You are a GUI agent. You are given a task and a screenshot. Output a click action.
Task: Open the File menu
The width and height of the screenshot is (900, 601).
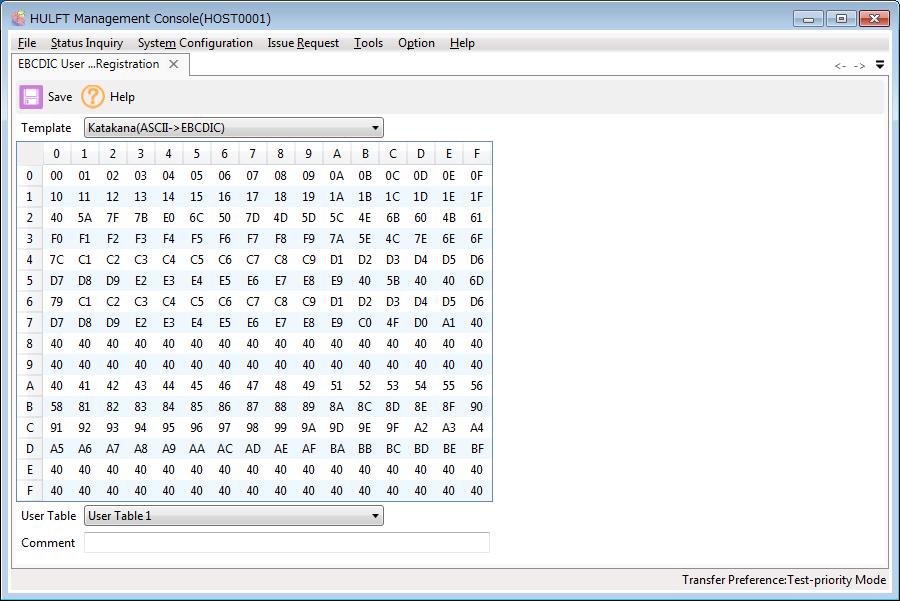[x=27, y=43]
